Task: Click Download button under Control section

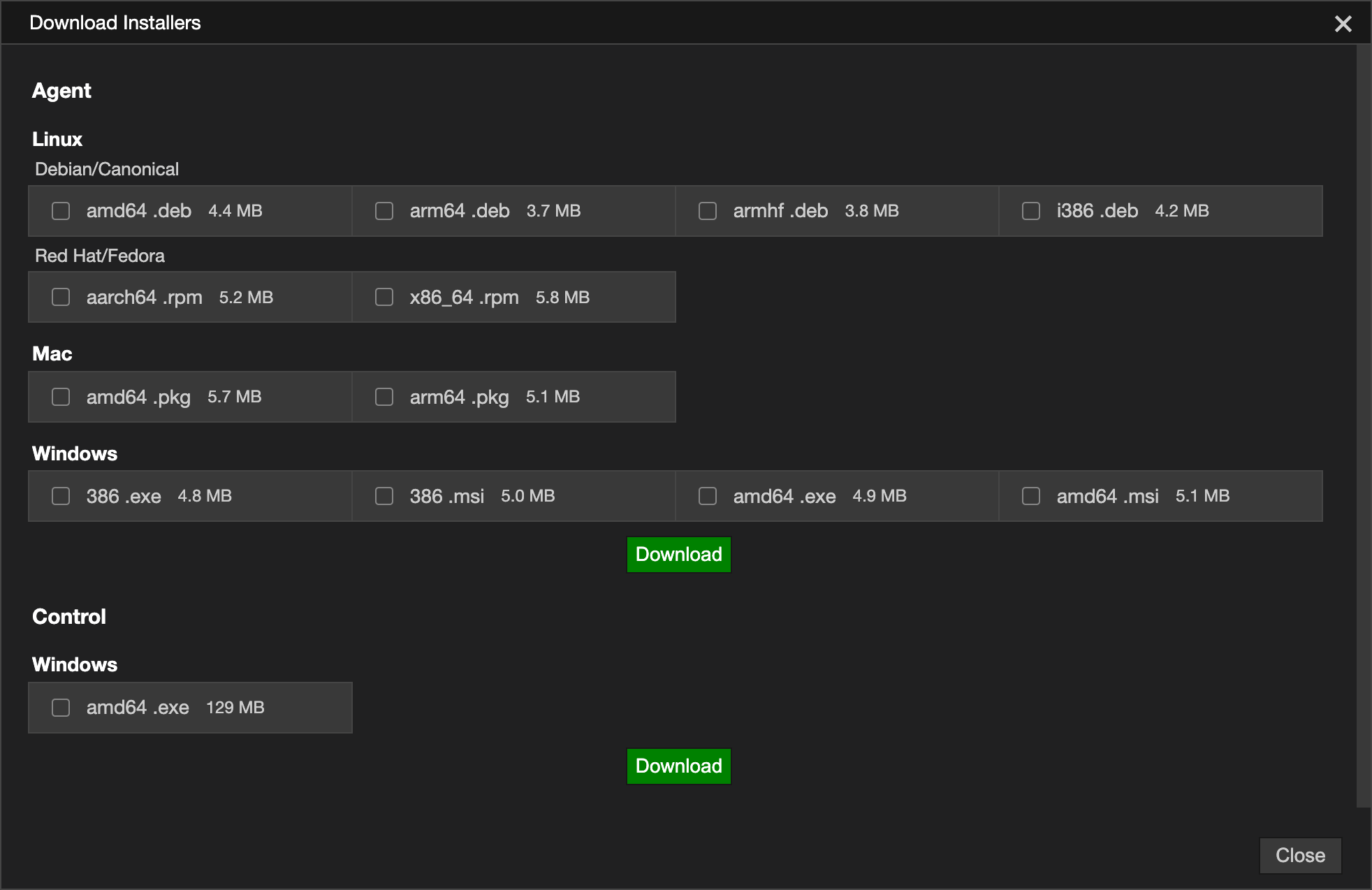Action: [x=679, y=766]
